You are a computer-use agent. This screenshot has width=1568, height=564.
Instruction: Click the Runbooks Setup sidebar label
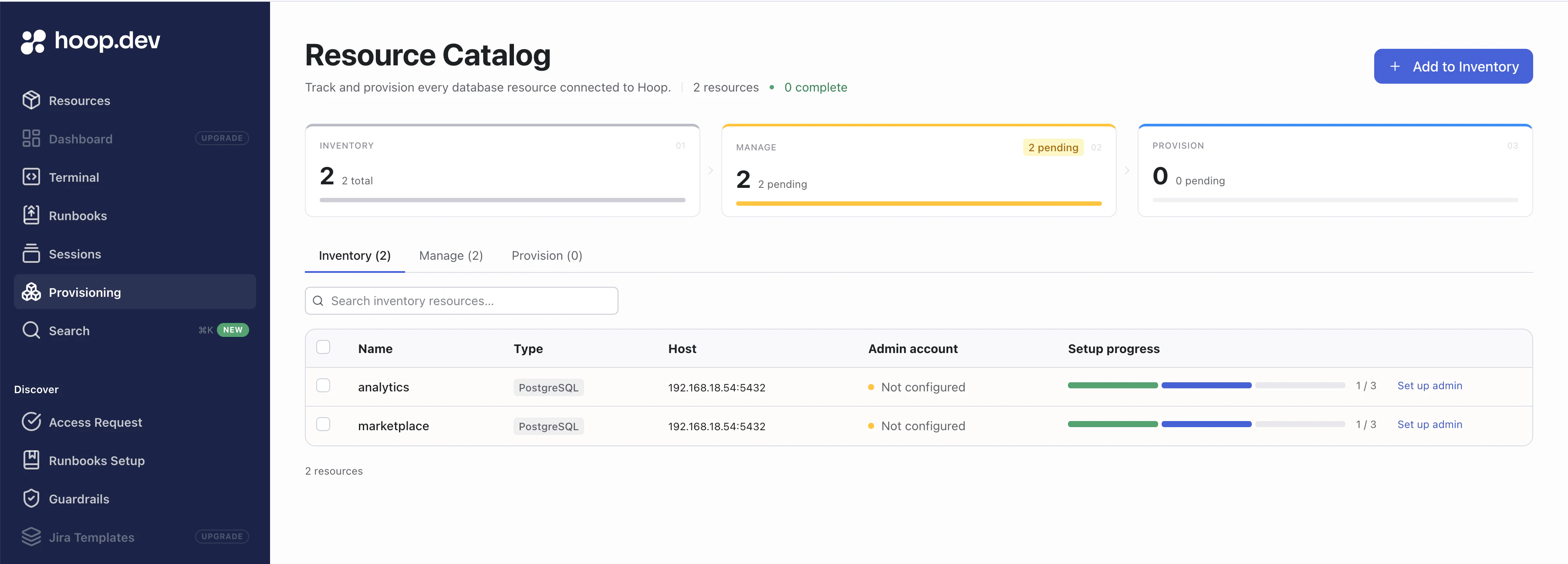point(97,461)
